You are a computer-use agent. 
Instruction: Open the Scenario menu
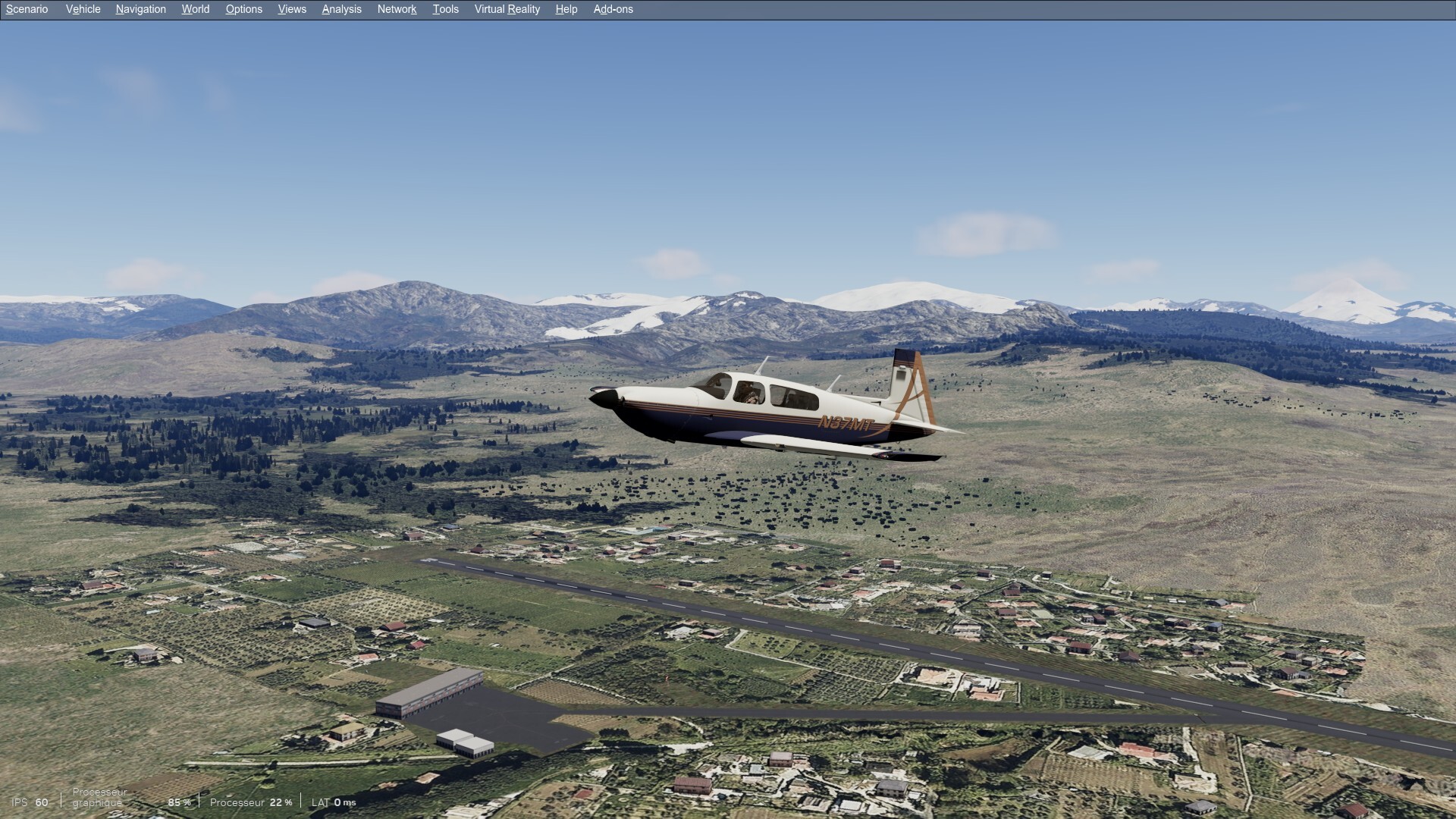tap(27, 9)
